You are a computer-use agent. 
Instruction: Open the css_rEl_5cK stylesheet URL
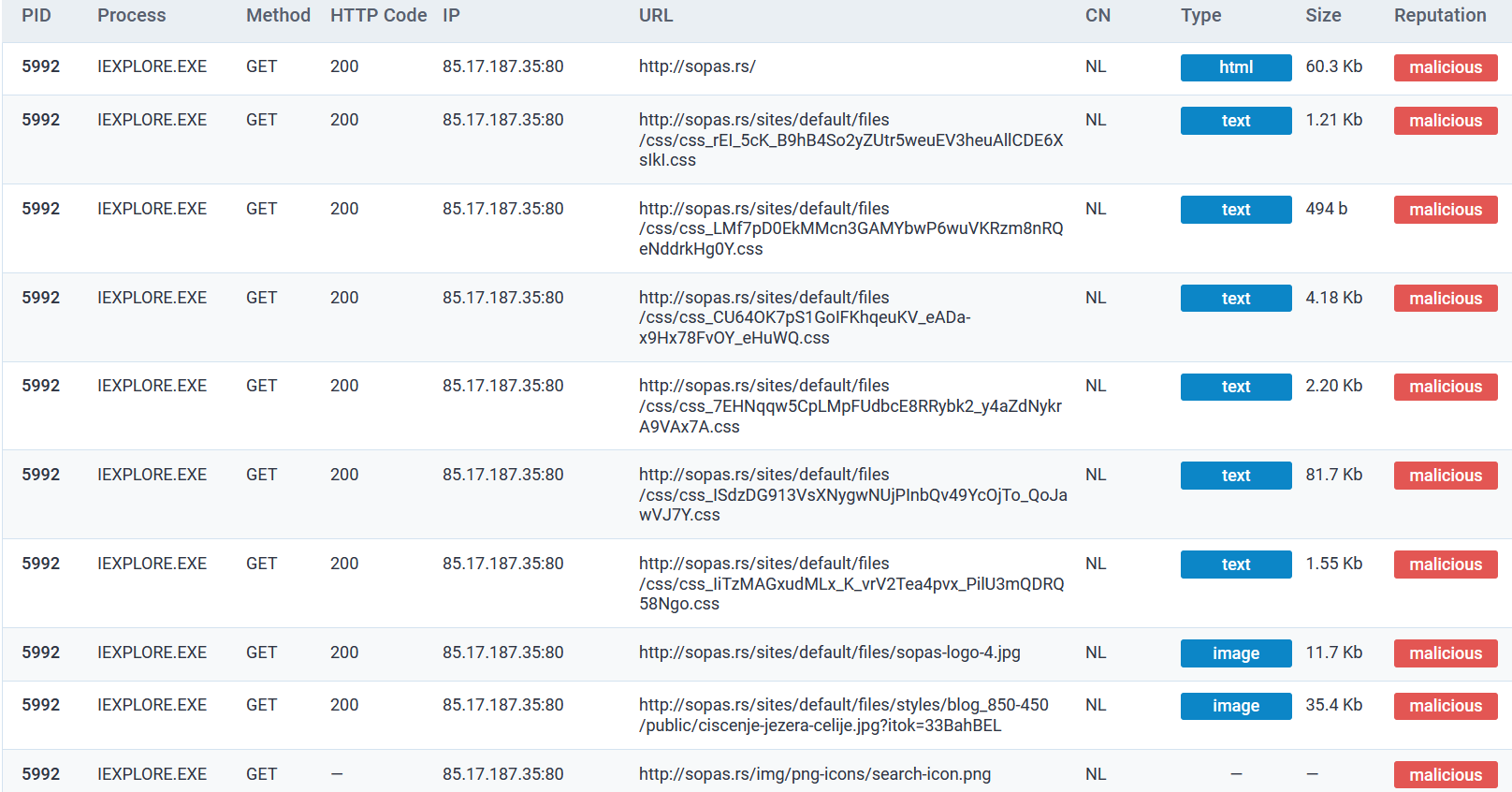[851, 139]
